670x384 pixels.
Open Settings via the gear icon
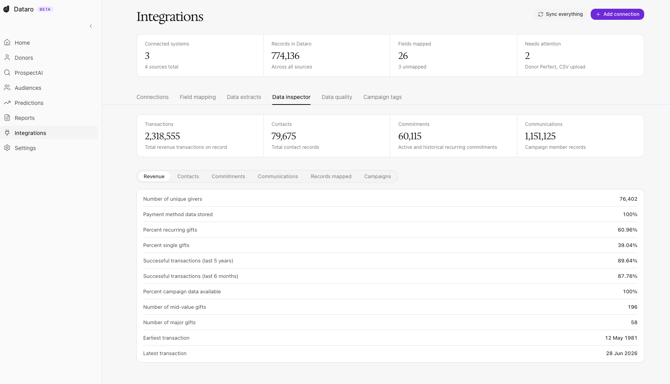(x=7, y=148)
